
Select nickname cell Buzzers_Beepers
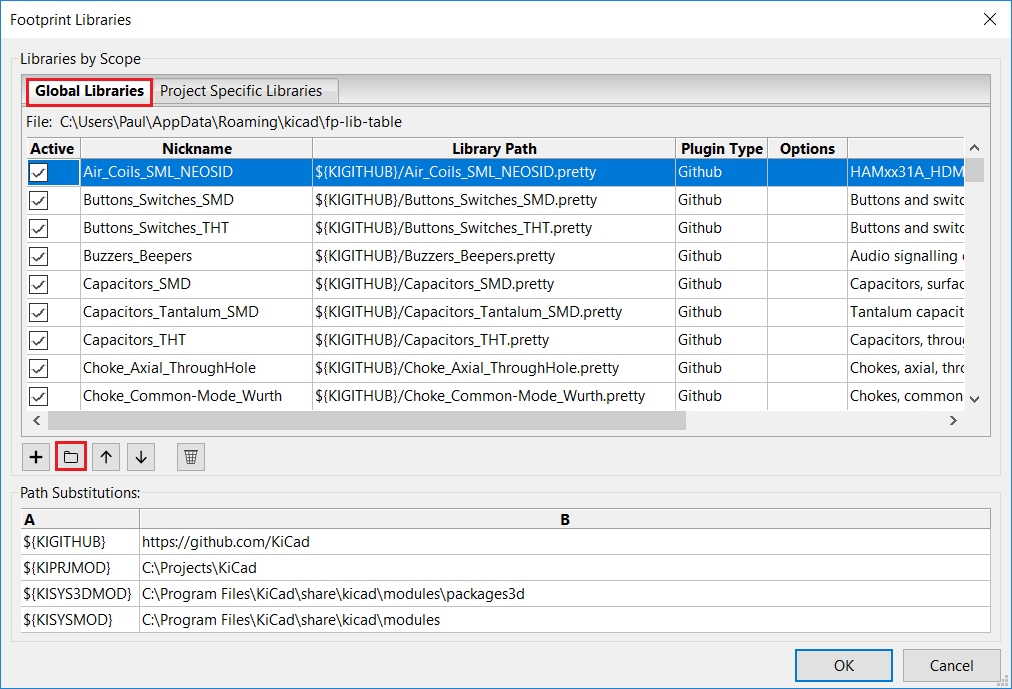[196, 256]
